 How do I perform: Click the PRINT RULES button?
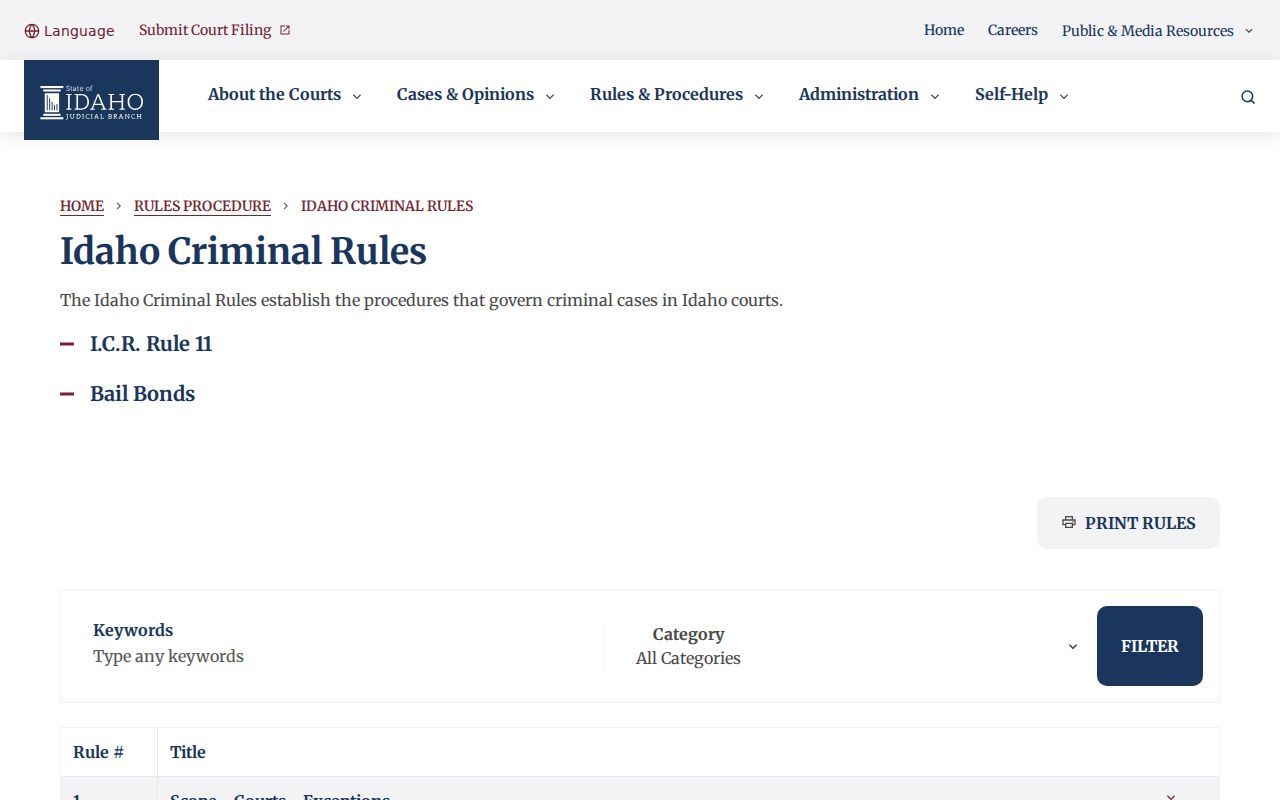1128,523
